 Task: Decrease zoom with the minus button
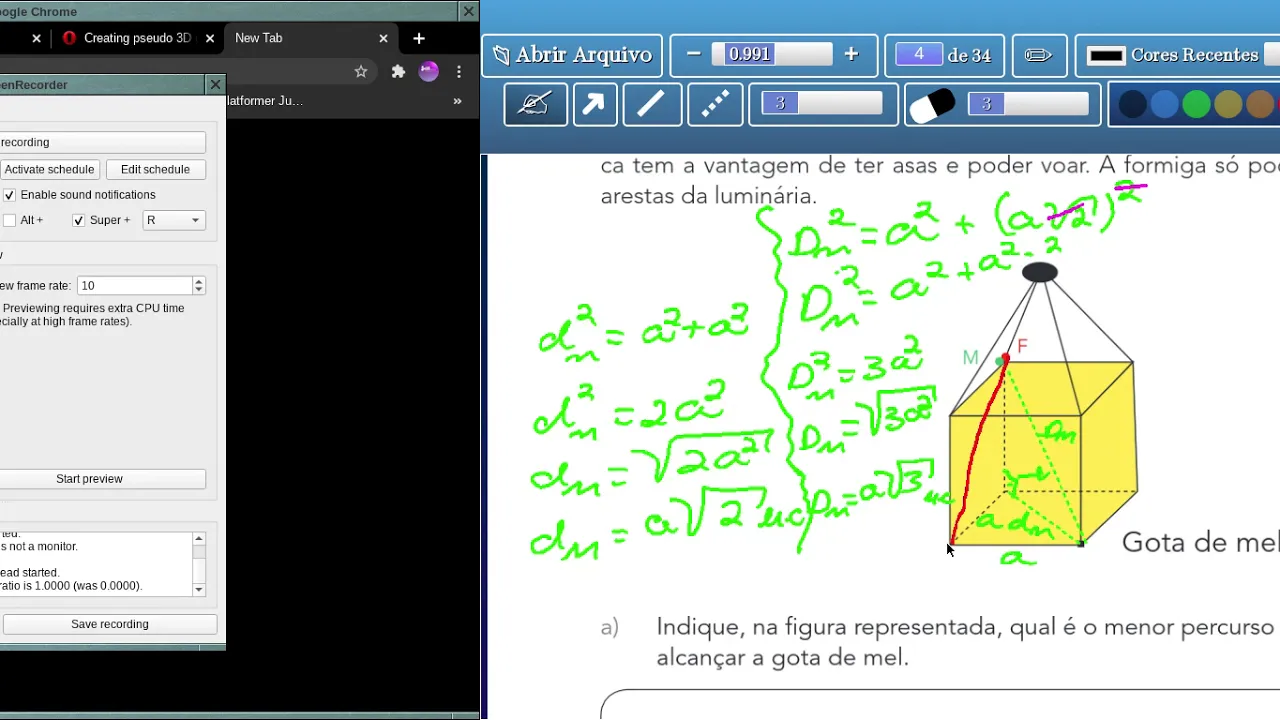tap(693, 55)
